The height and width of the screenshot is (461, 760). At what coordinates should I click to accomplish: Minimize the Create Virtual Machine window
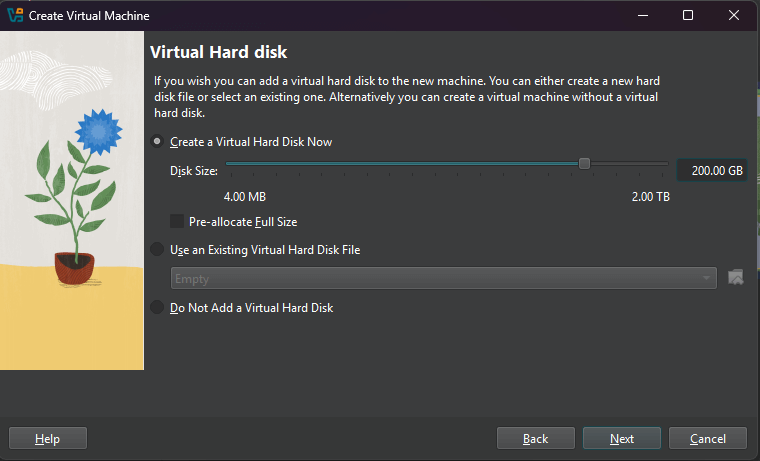(642, 15)
